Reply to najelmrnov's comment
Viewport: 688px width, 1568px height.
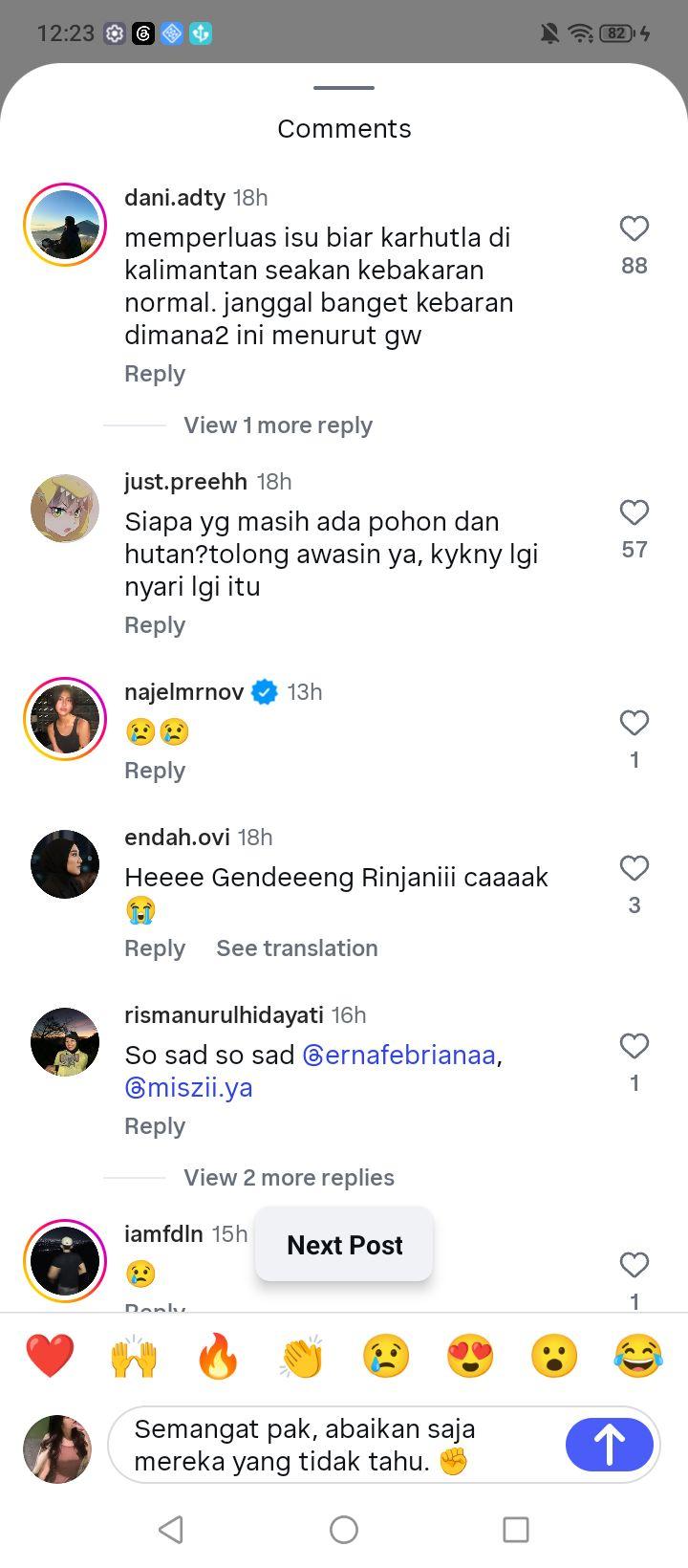pos(155,771)
